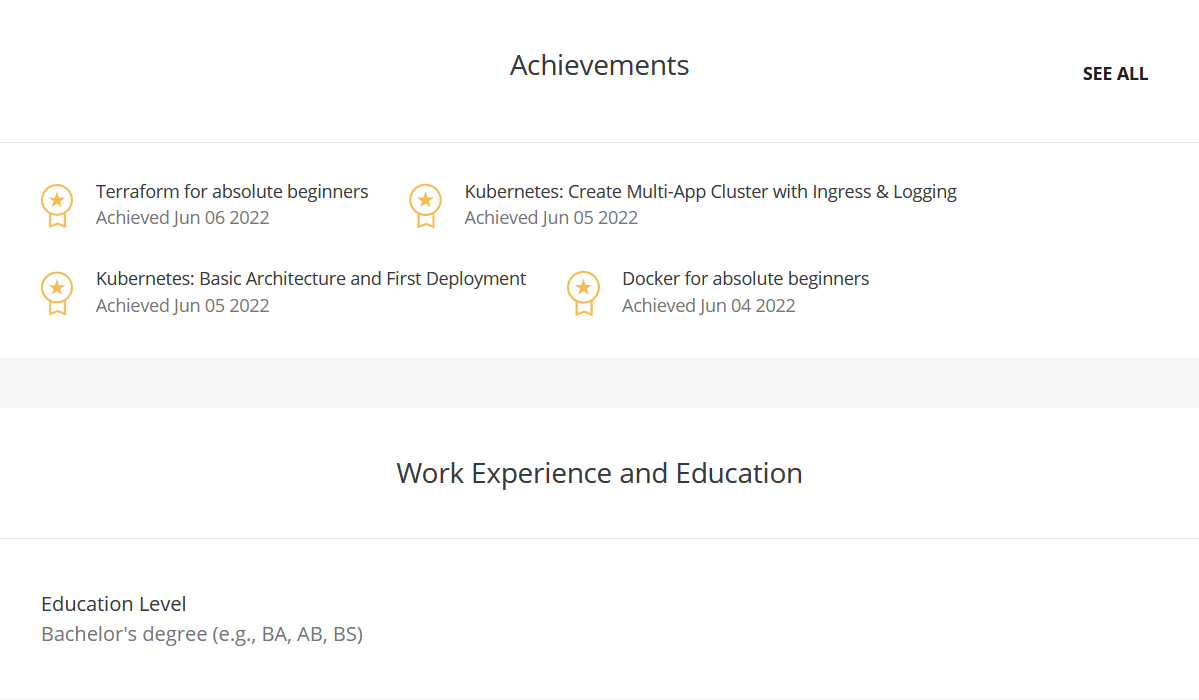Screen dimensions: 1199x700
Task: Open the SEE ALL achievements link
Action: (1115, 74)
